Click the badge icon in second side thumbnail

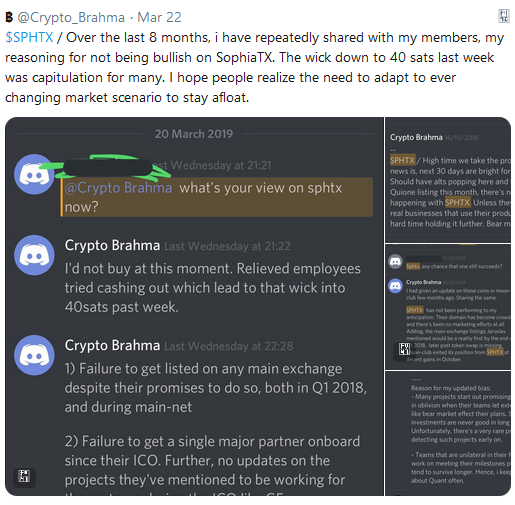point(404,349)
